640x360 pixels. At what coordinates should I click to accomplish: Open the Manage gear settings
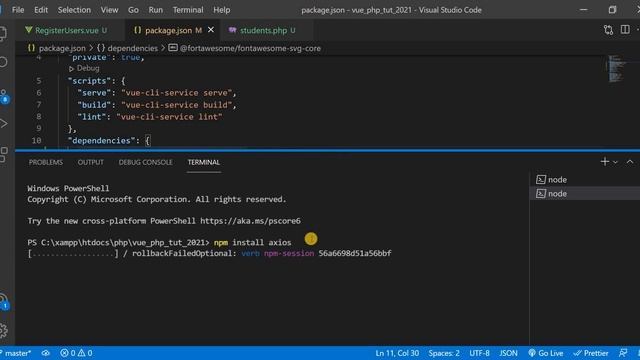tap(4, 330)
